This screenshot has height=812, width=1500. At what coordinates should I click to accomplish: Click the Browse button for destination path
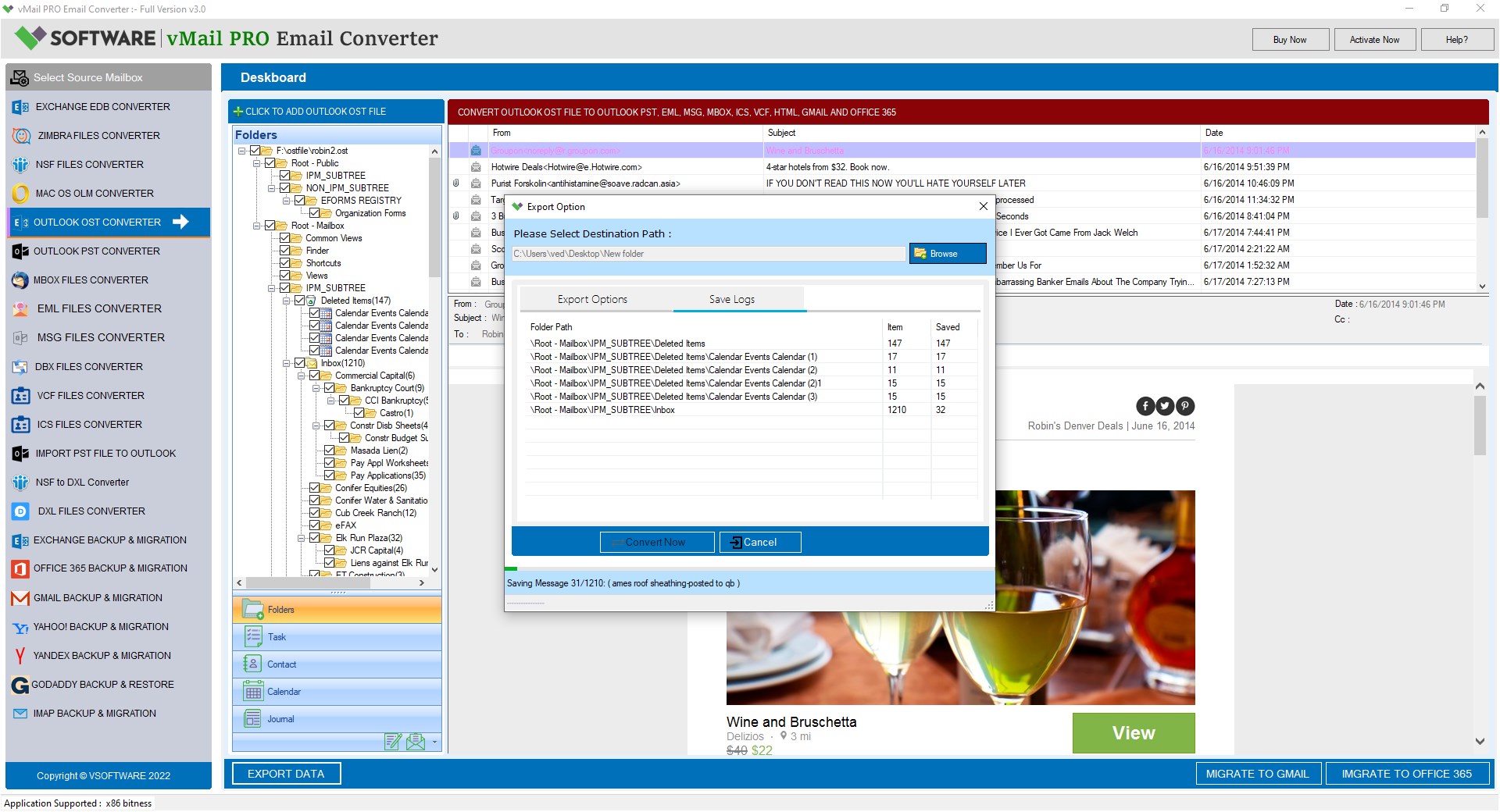tap(948, 254)
